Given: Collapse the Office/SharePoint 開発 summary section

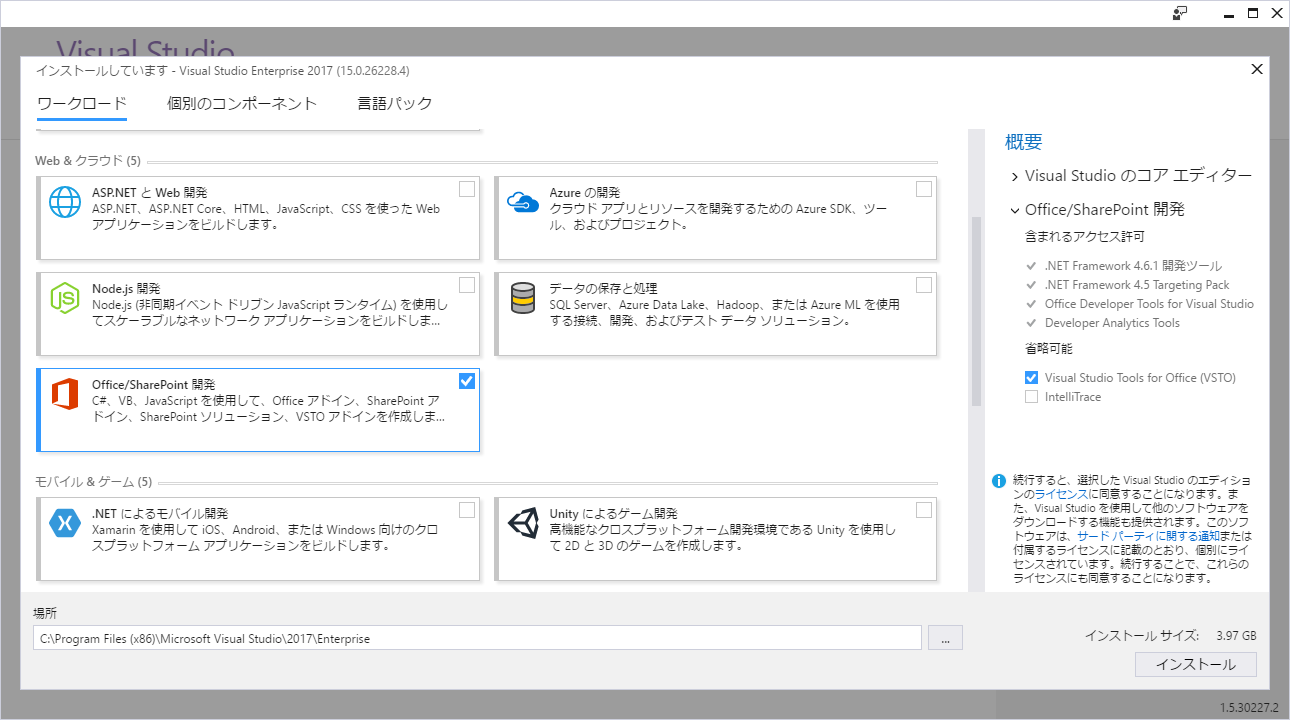Looking at the screenshot, I should pos(1015,210).
